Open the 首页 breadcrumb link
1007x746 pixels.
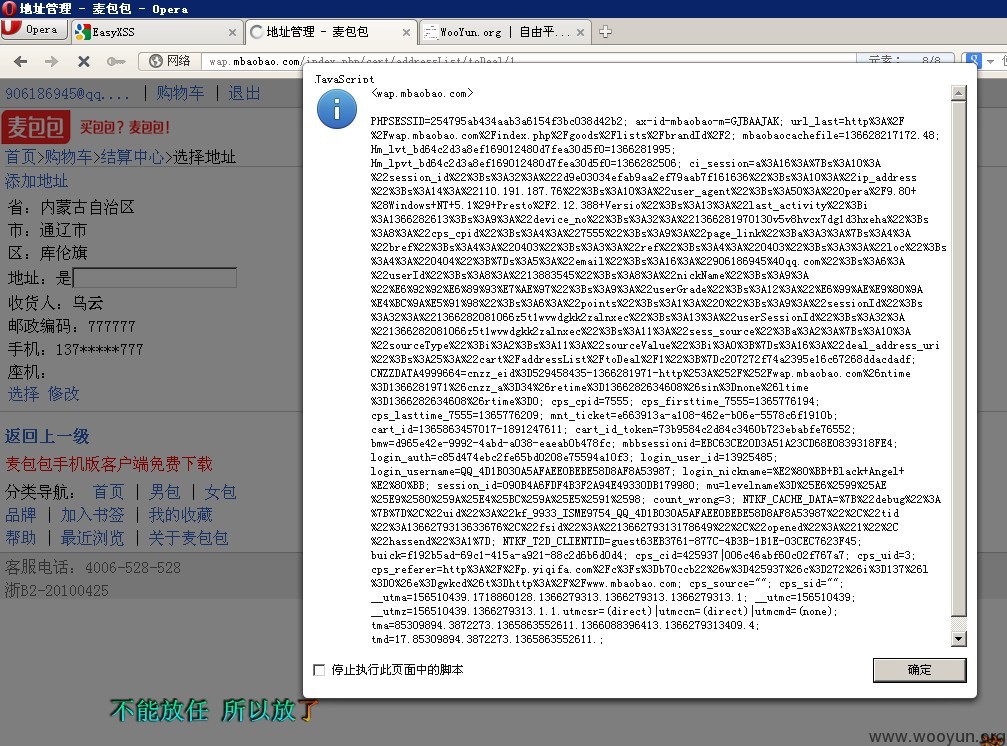pyautogui.click(x=21, y=157)
